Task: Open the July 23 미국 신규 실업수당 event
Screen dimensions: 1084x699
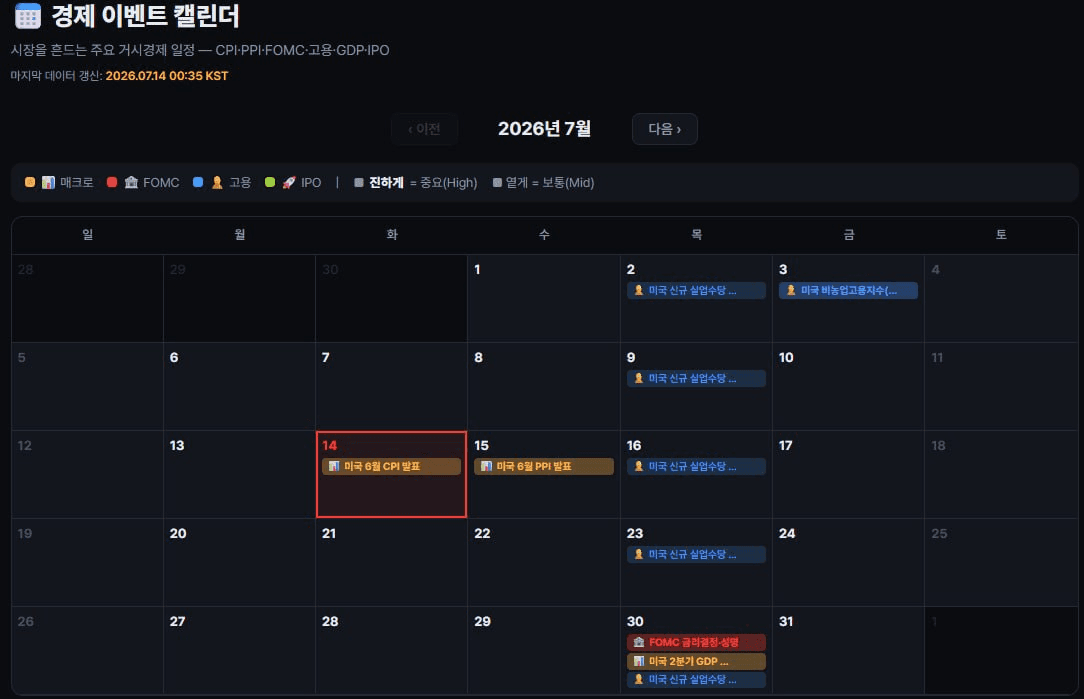Action: point(696,554)
